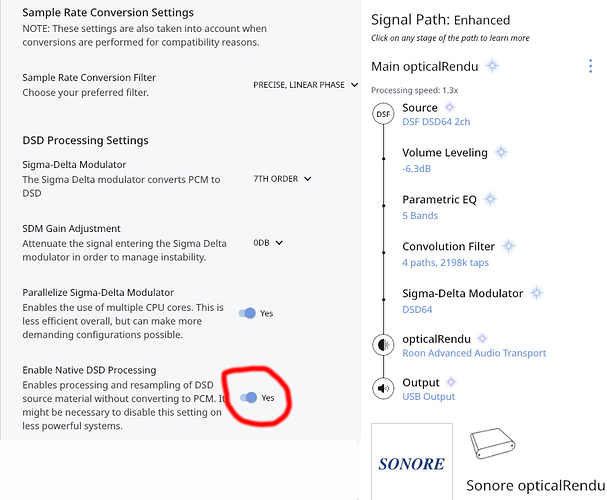This screenshot has height=500, width=607.
Task: Click the Roon Advanced Audio Transport link
Action: 474,353
